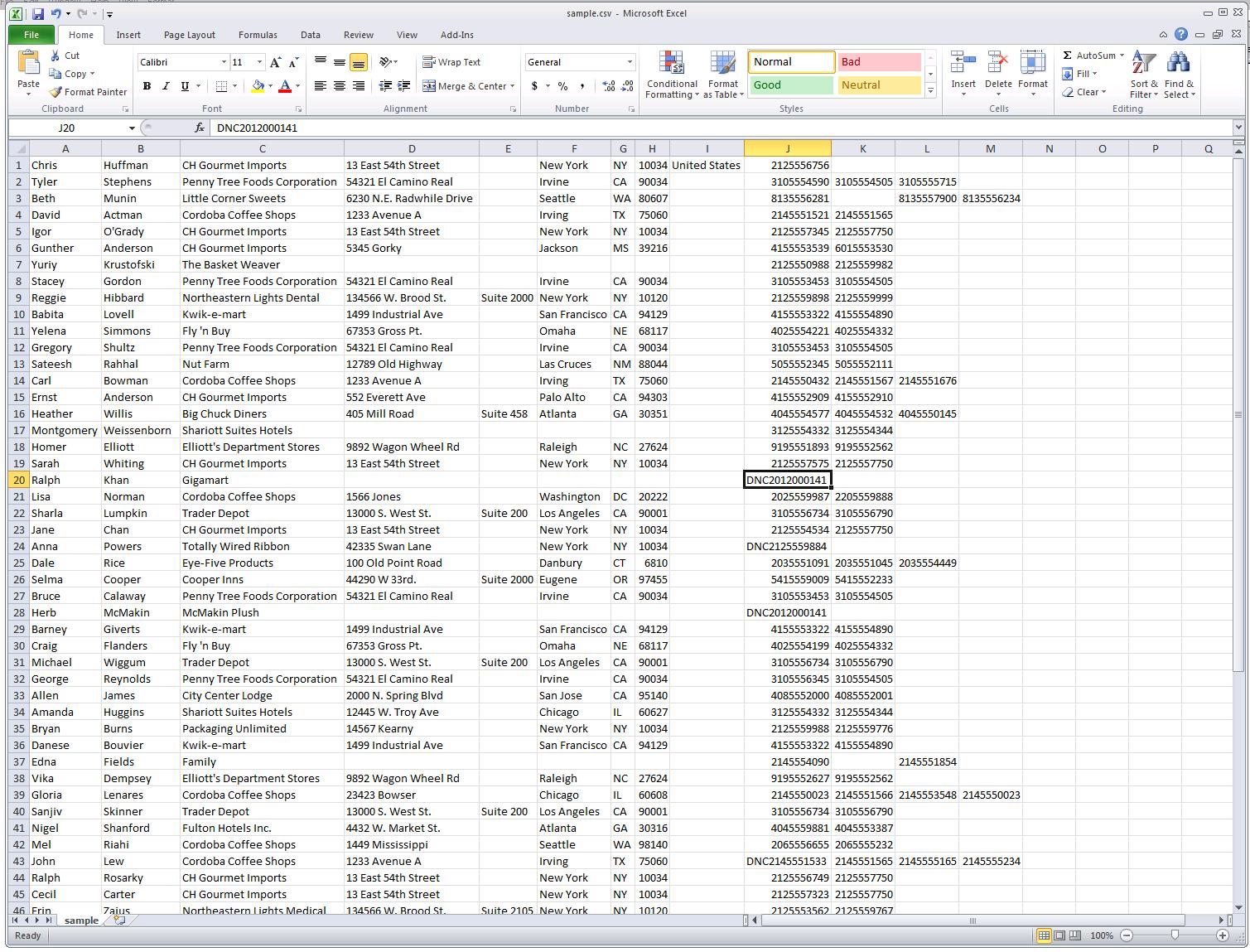The width and height of the screenshot is (1250, 952).
Task: Toggle Center horizontal alignment
Action: coord(340,86)
